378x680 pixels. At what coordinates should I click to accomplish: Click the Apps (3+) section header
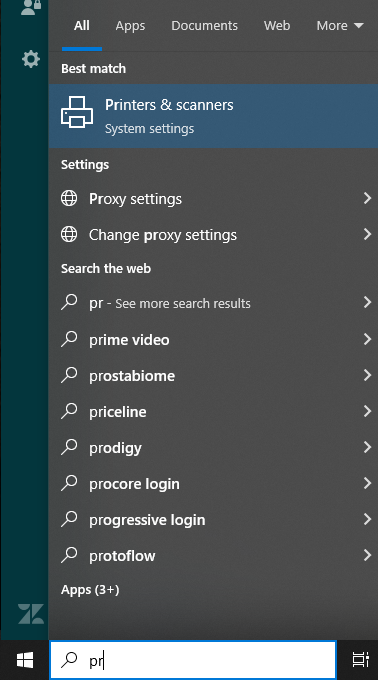pos(90,590)
